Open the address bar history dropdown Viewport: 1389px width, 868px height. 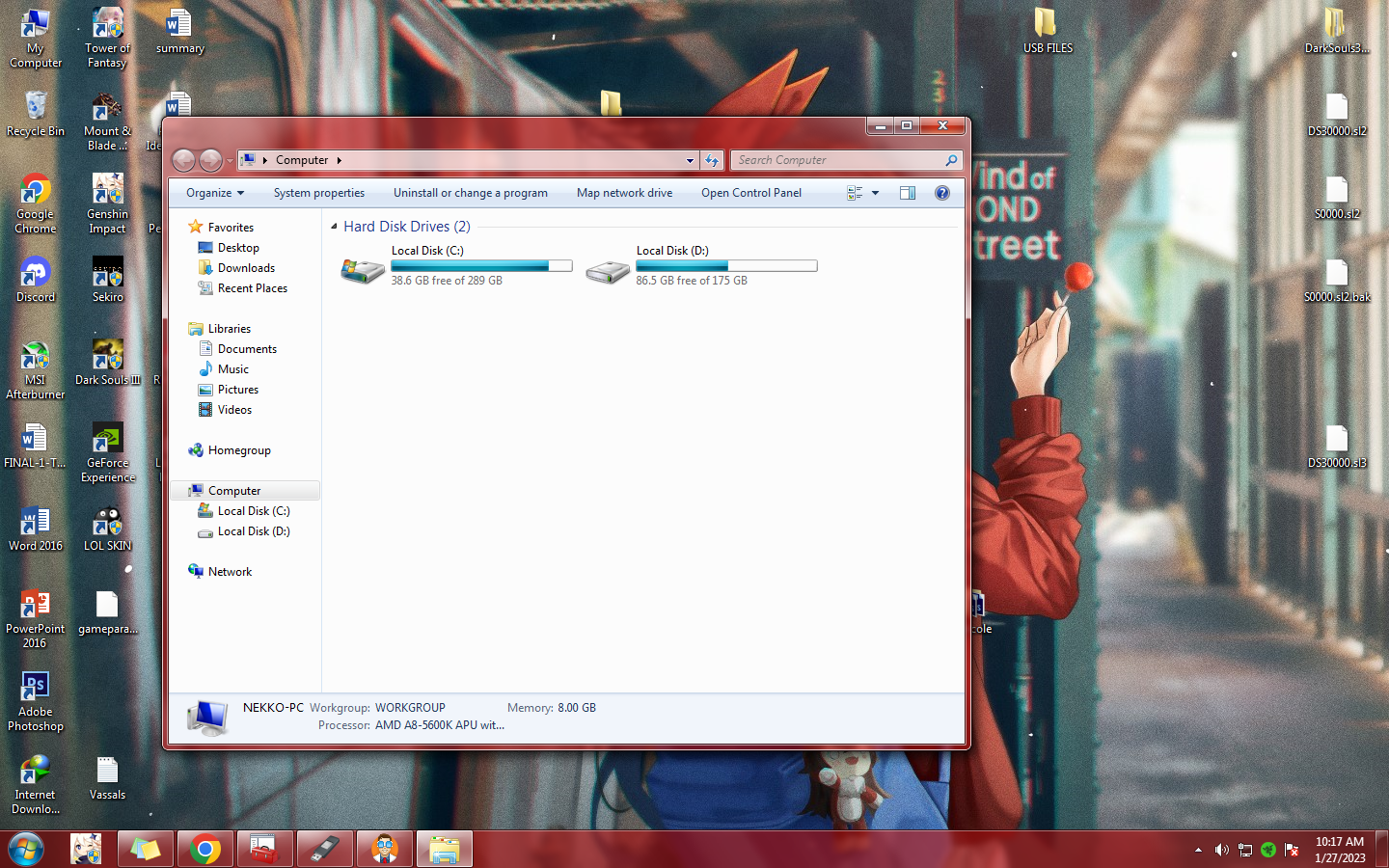[690, 161]
